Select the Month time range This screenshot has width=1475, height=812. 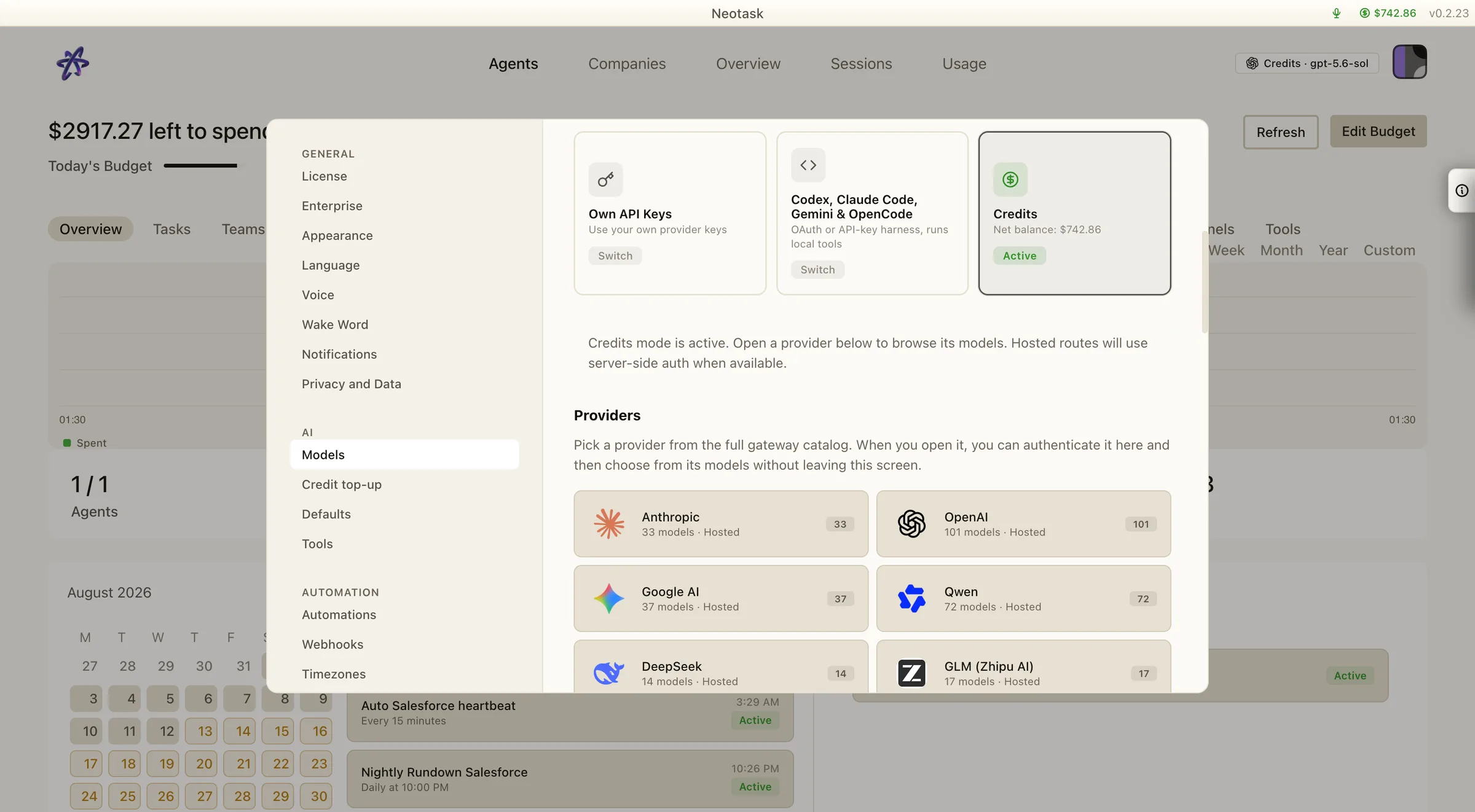tap(1281, 250)
